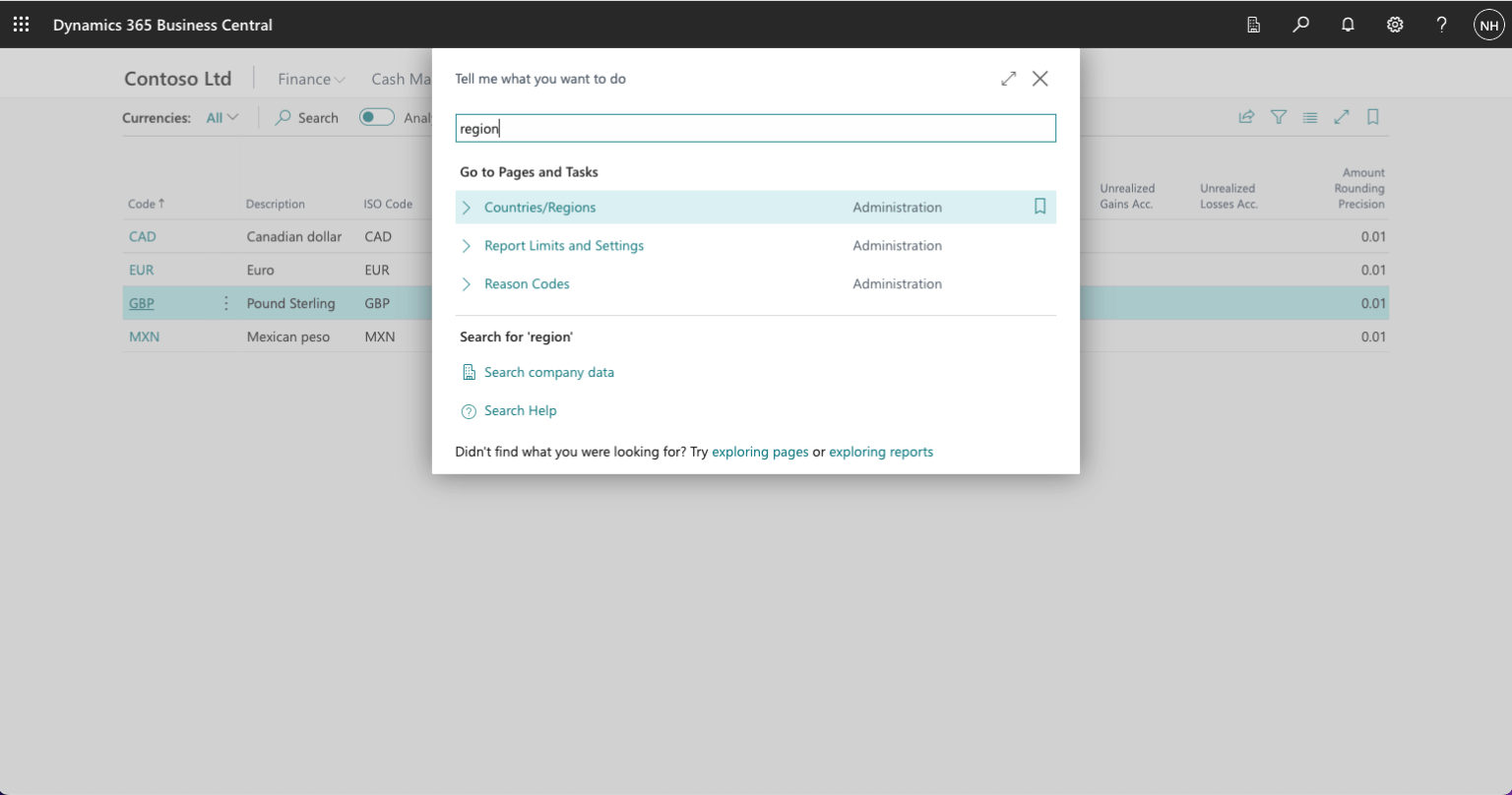This screenshot has width=1512, height=795.
Task: Click the Unrealized Losses Acc. column header
Action: pos(1229,196)
